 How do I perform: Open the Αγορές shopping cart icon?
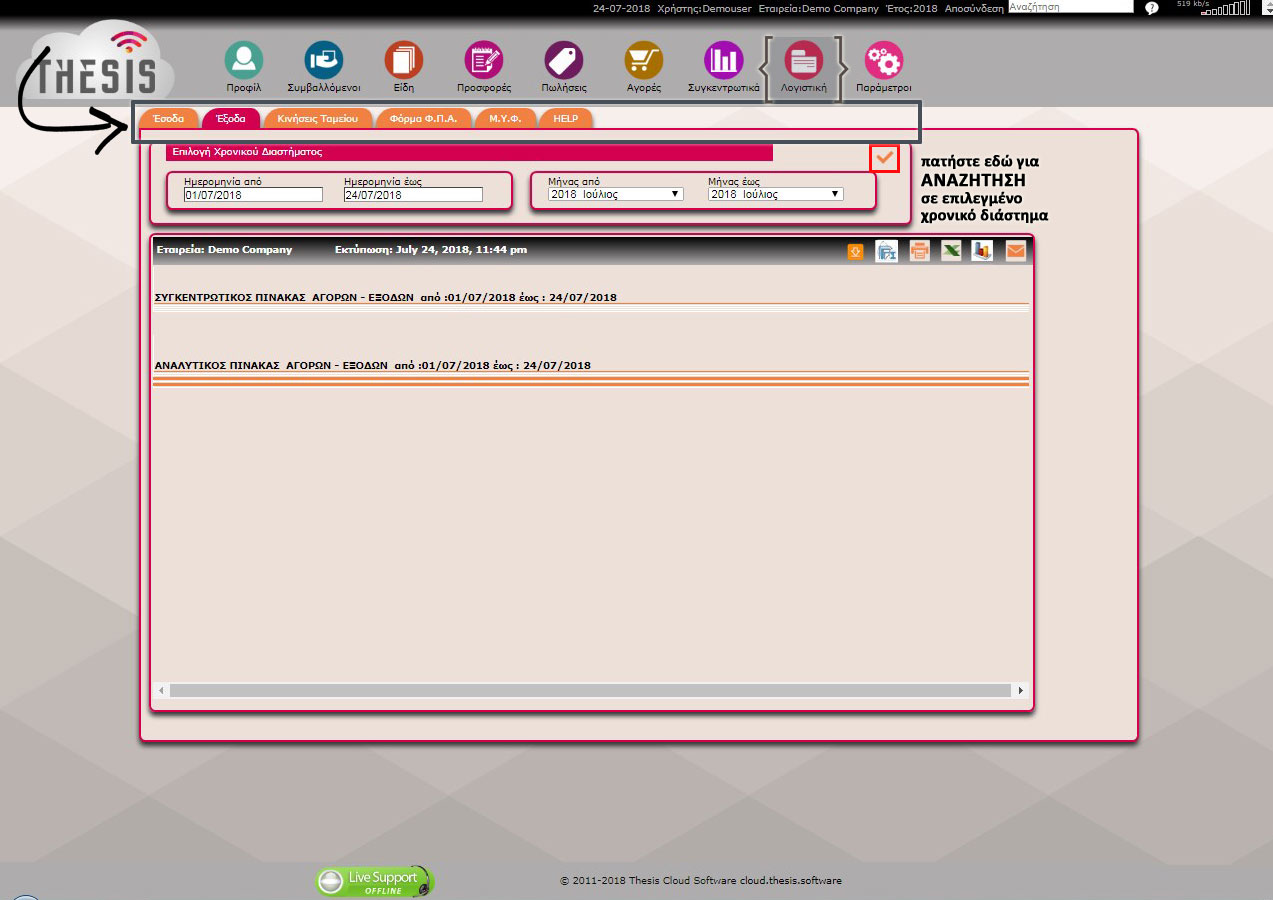[643, 61]
